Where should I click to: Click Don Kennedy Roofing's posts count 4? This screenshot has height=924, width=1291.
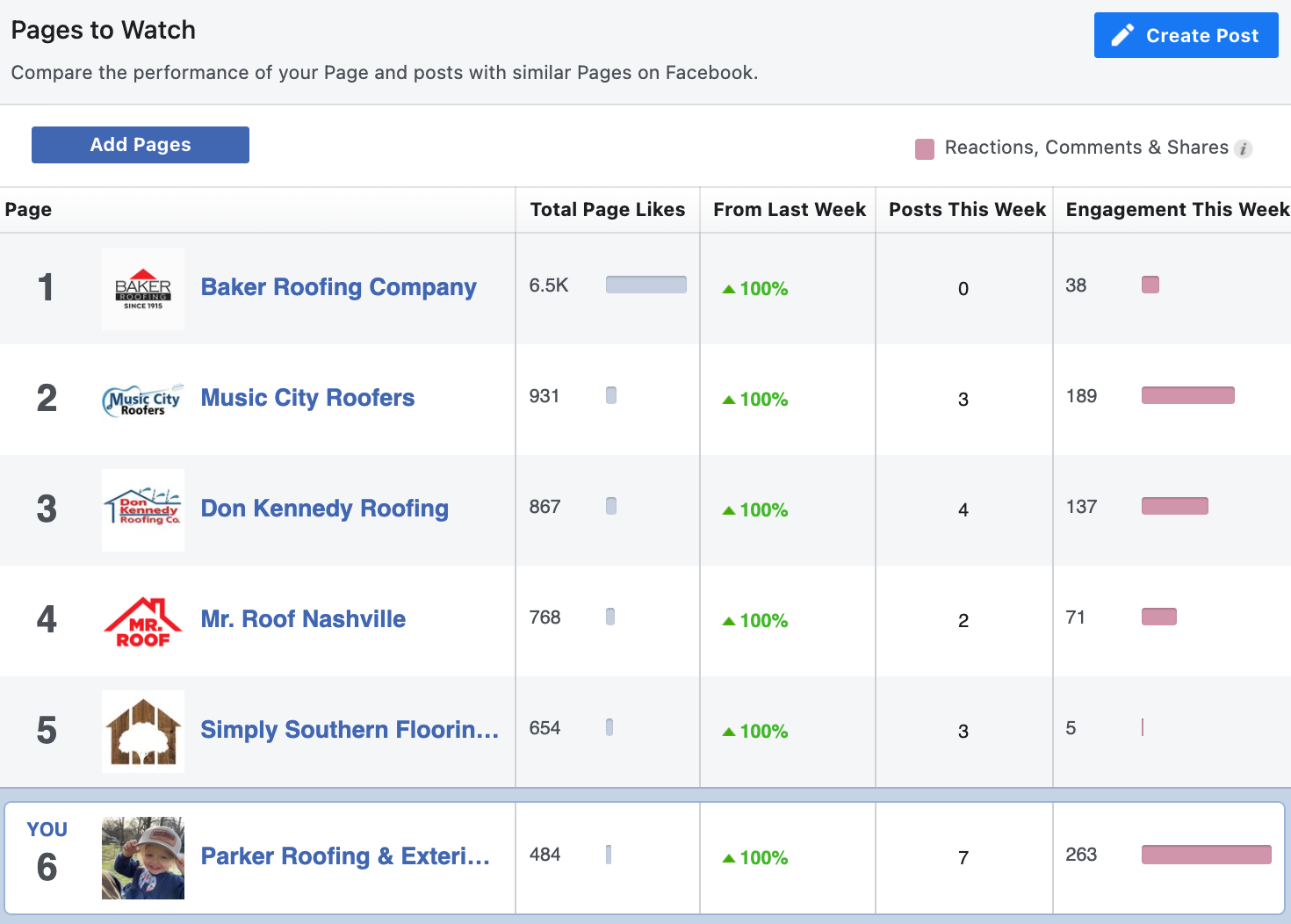coord(963,510)
